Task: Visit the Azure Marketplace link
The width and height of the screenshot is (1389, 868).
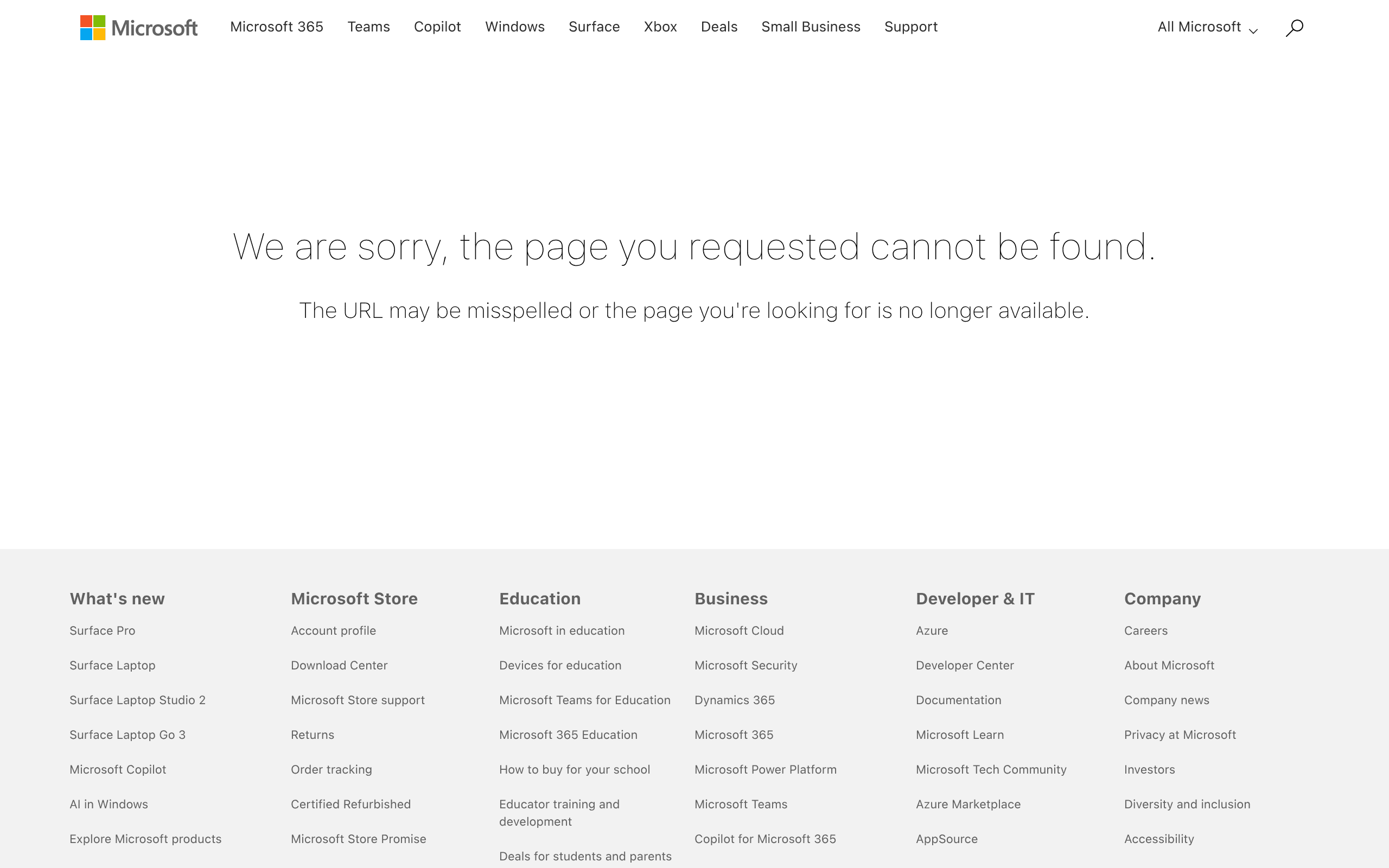Action: pos(969,805)
